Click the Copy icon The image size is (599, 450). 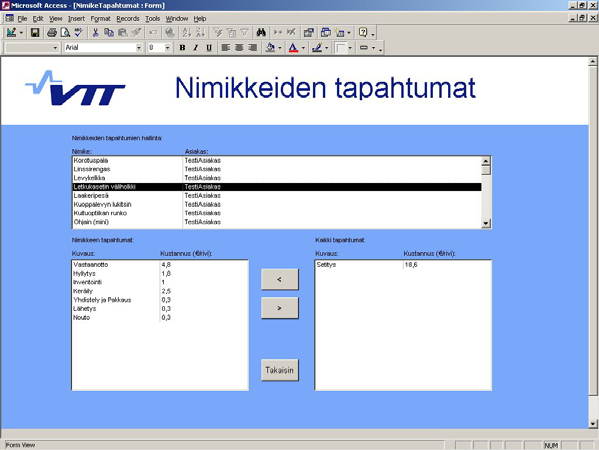tap(109, 33)
